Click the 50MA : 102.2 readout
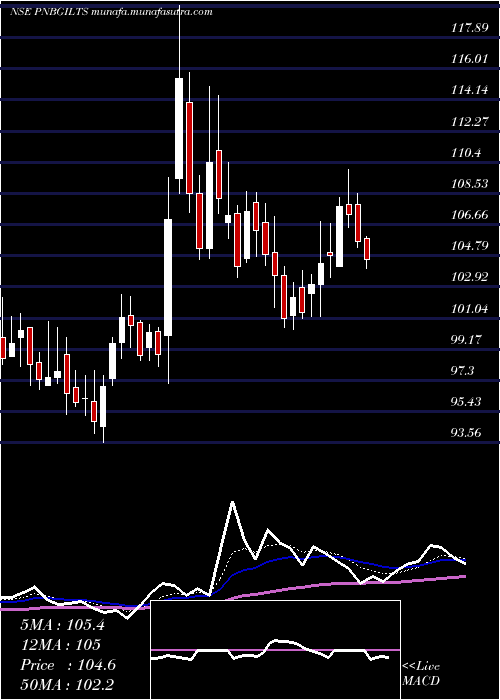Image resolution: width=500 pixels, height=700 pixels. (67, 685)
